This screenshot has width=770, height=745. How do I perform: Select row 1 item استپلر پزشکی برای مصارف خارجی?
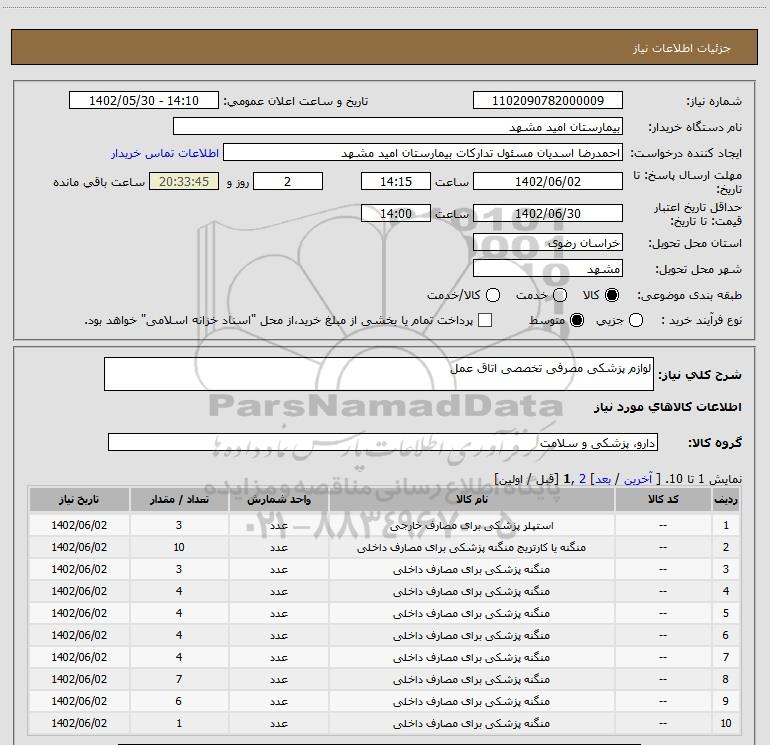click(x=471, y=525)
